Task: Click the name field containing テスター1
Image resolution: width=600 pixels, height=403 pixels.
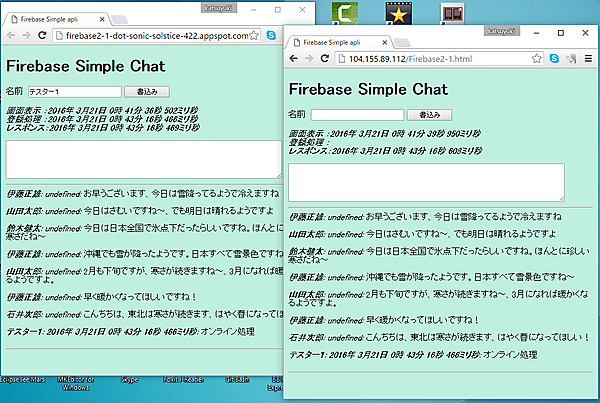Action: click(x=75, y=92)
